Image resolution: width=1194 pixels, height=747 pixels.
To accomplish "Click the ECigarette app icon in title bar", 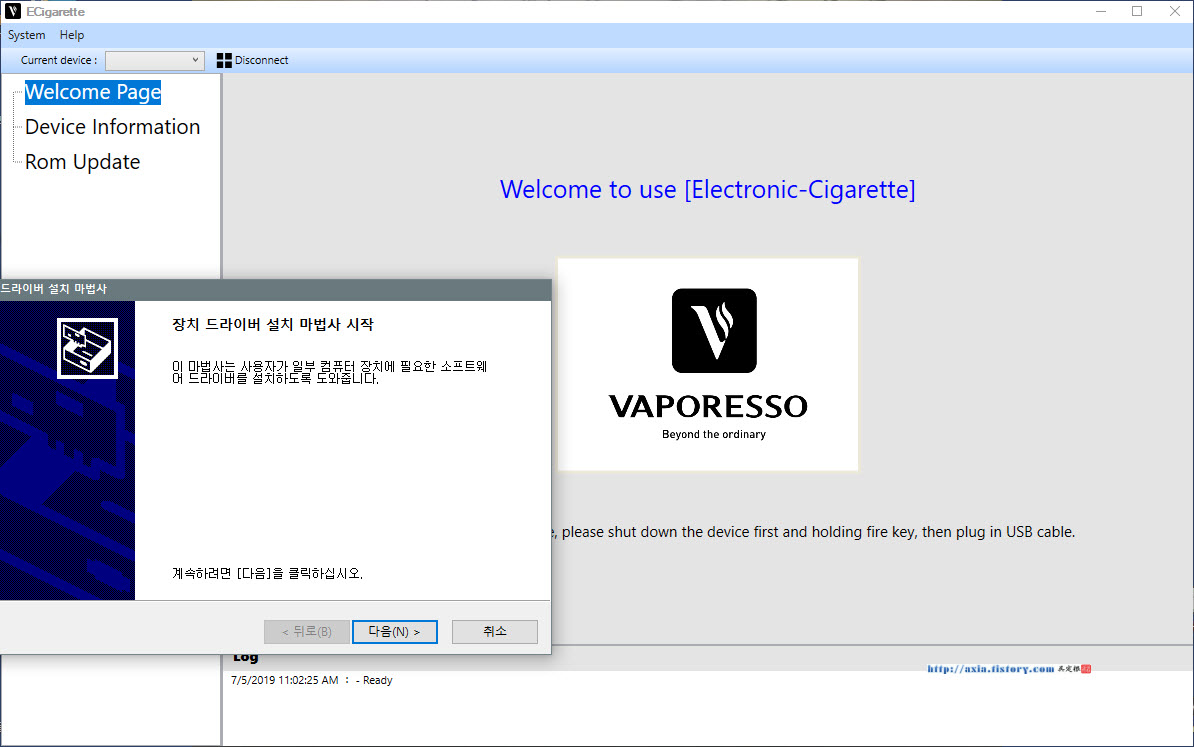I will tap(13, 11).
